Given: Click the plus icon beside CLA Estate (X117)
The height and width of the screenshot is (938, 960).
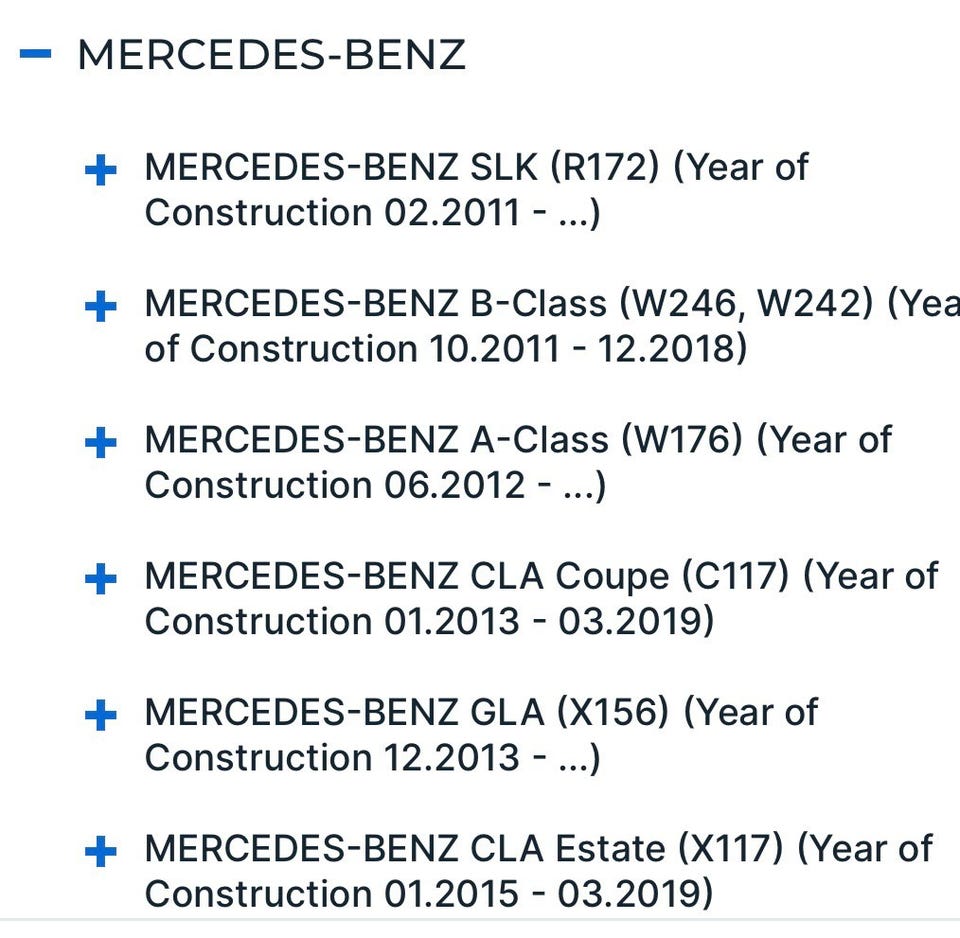Looking at the screenshot, I should [x=100, y=852].
